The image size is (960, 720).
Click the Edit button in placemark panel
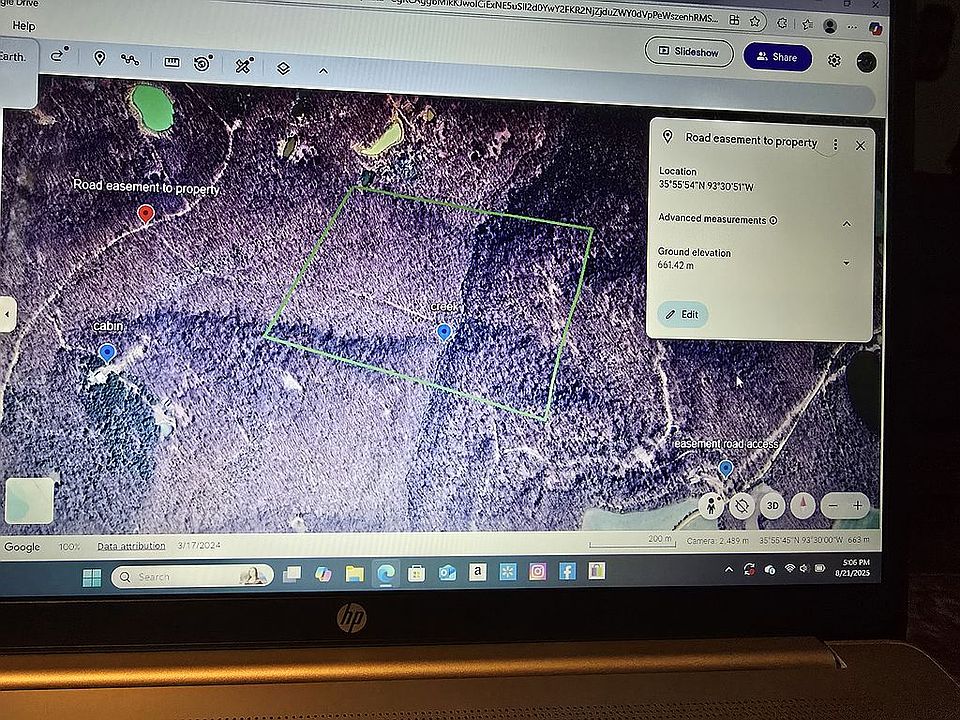(x=683, y=314)
